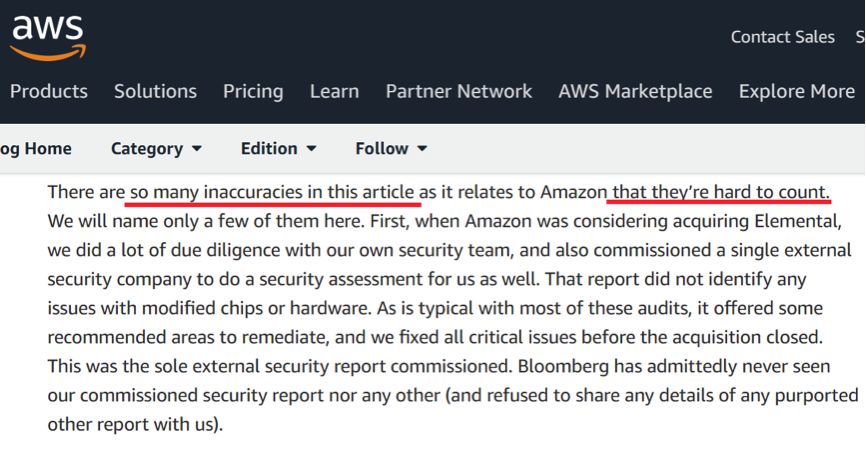Open the Products menu

[x=49, y=91]
